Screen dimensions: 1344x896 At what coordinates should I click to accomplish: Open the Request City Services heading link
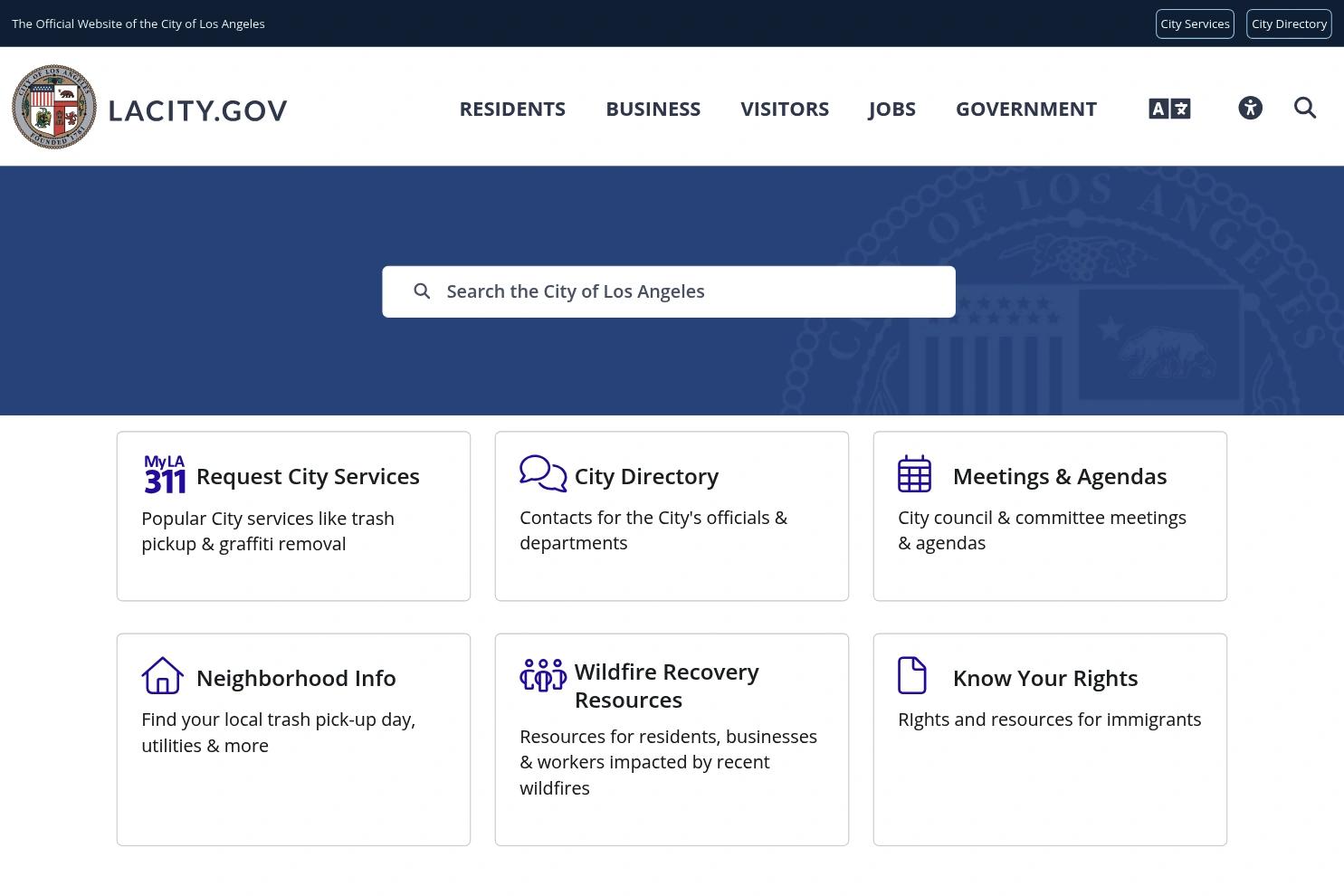pyautogui.click(x=308, y=476)
